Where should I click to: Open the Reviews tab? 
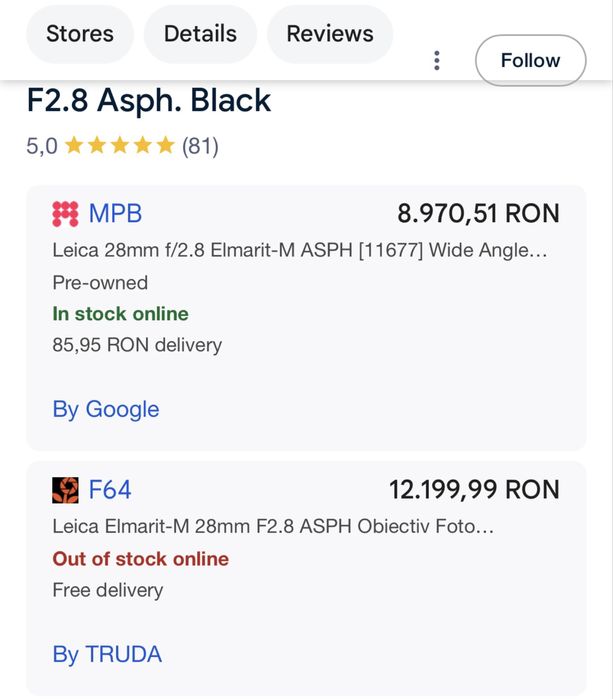330,33
